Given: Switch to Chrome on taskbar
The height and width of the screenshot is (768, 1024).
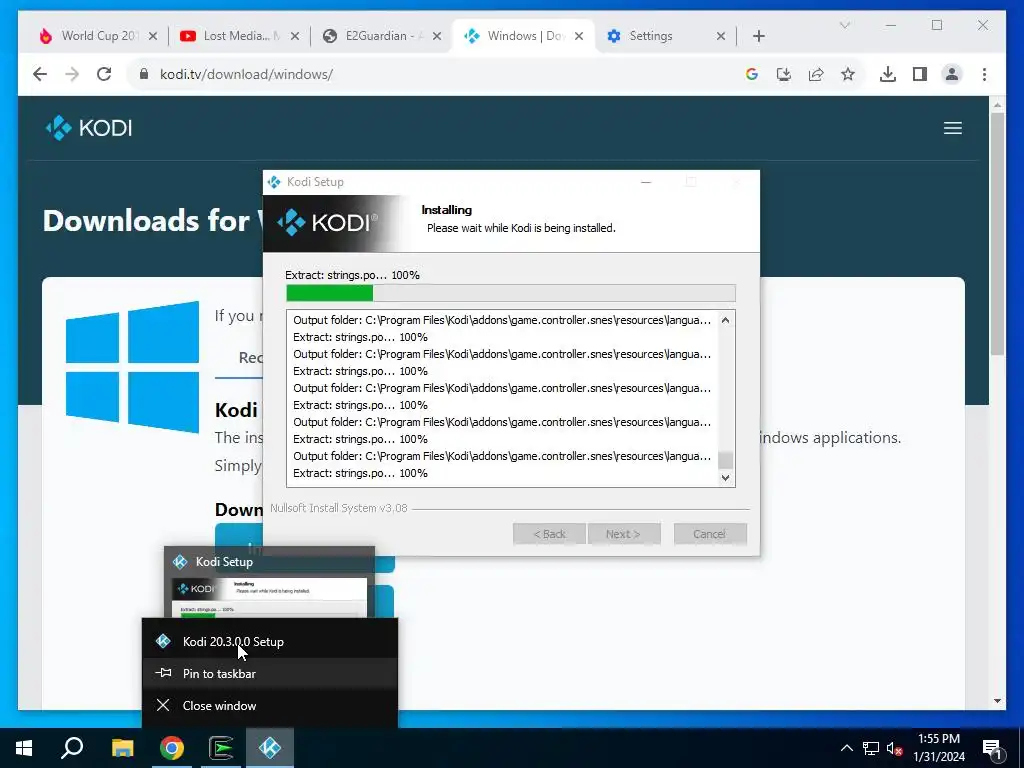Looking at the screenshot, I should 172,748.
